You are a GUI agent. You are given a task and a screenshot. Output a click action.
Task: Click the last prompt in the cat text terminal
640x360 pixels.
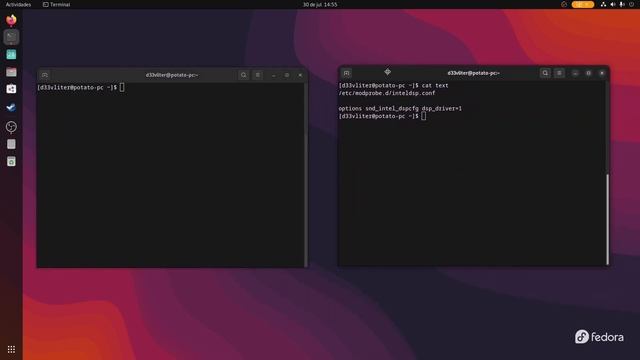coord(382,116)
